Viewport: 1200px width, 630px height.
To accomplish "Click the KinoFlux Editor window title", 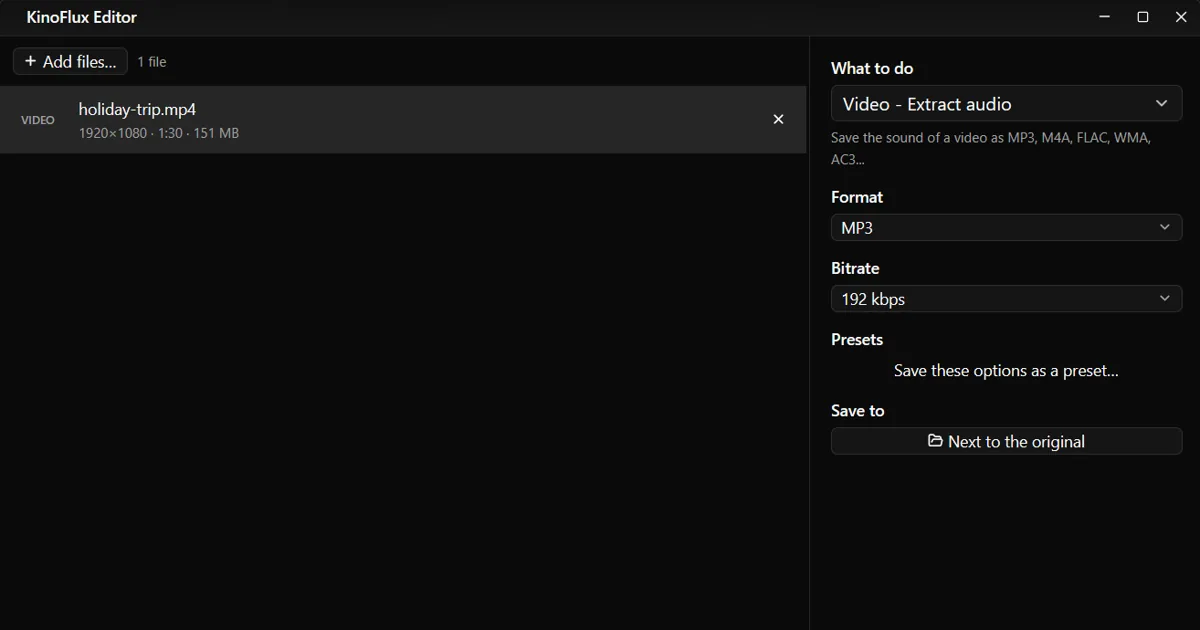I will 82,17.
